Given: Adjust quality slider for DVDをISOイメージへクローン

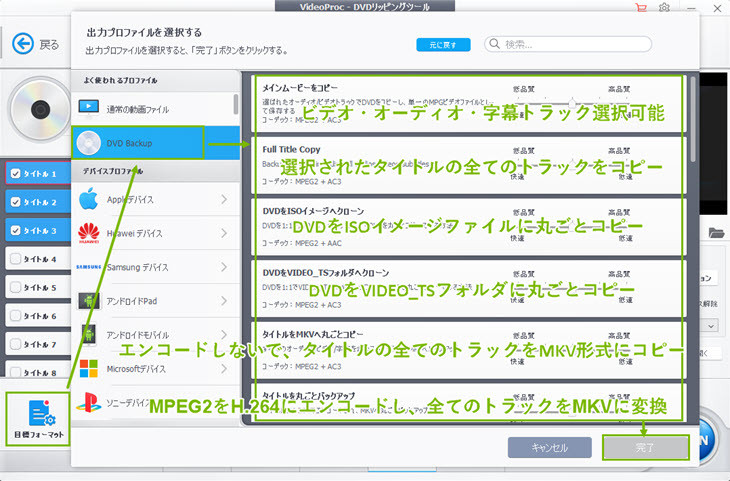Looking at the screenshot, I should [572, 226].
